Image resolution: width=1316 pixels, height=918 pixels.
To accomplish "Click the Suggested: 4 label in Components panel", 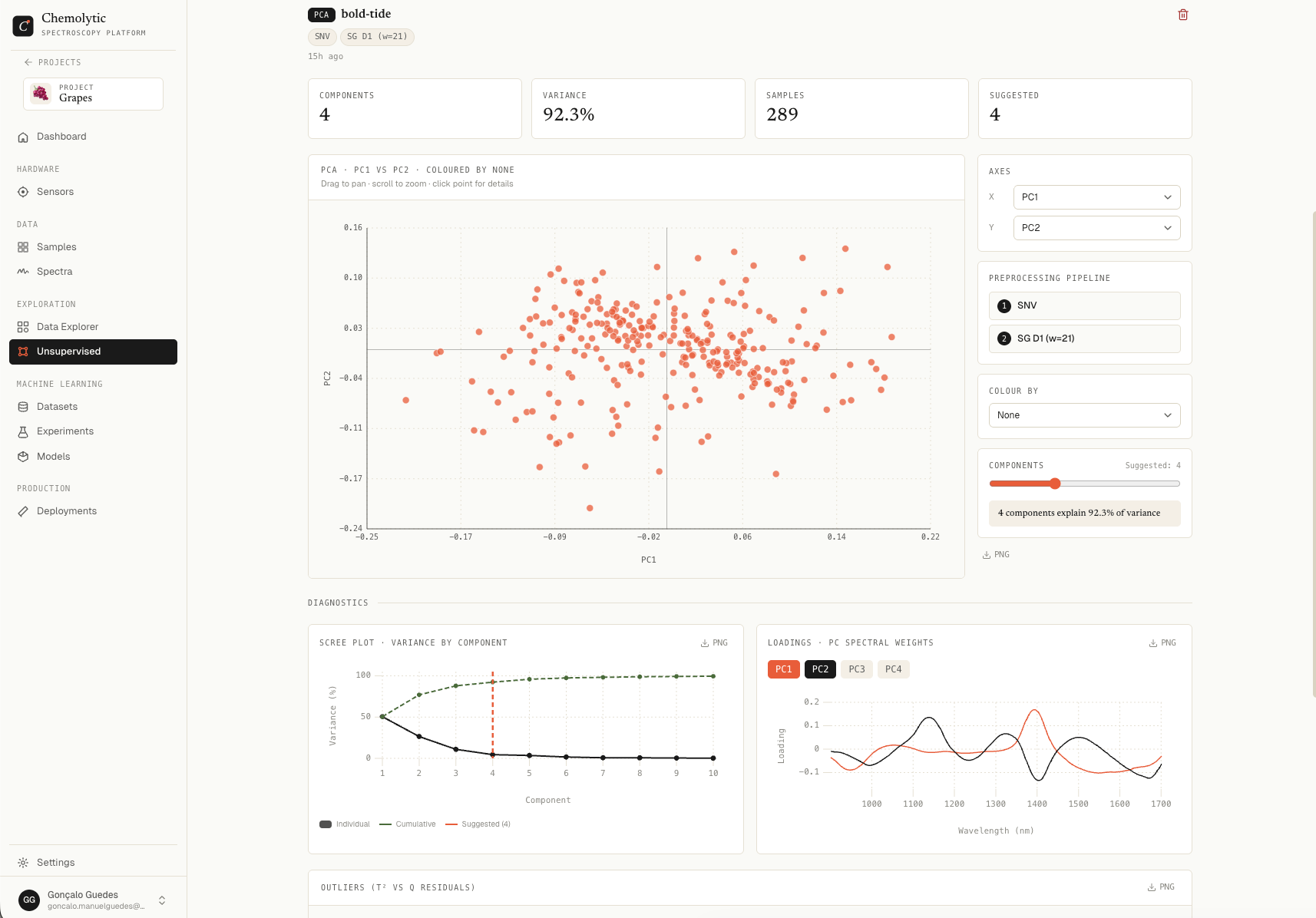I will click(1152, 466).
